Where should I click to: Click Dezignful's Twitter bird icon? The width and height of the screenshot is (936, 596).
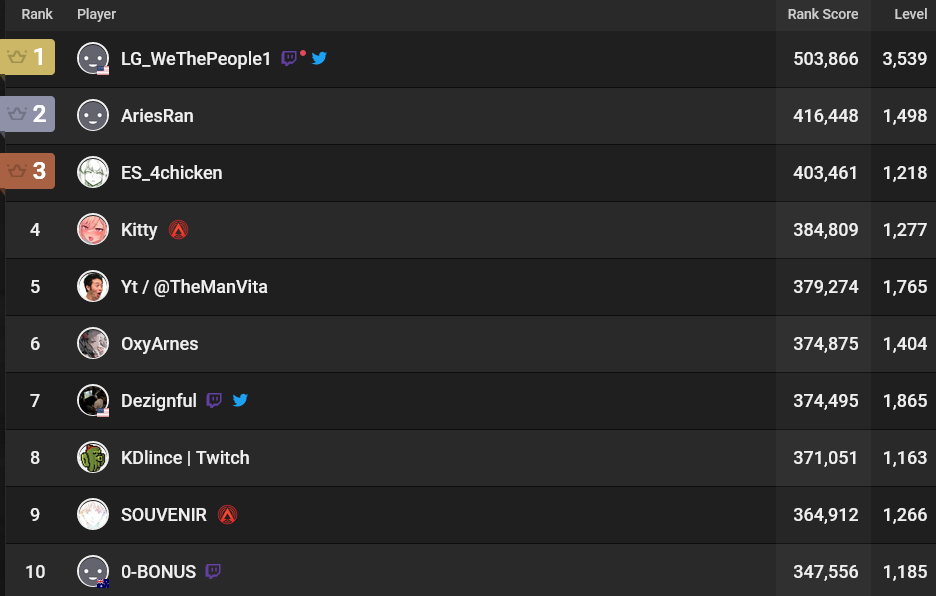pyautogui.click(x=240, y=401)
